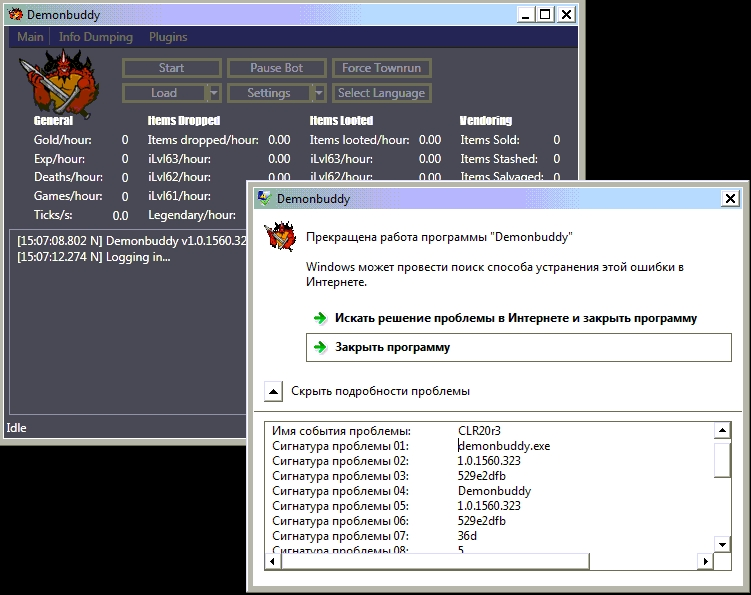Open the Plugins menu

tap(168, 37)
